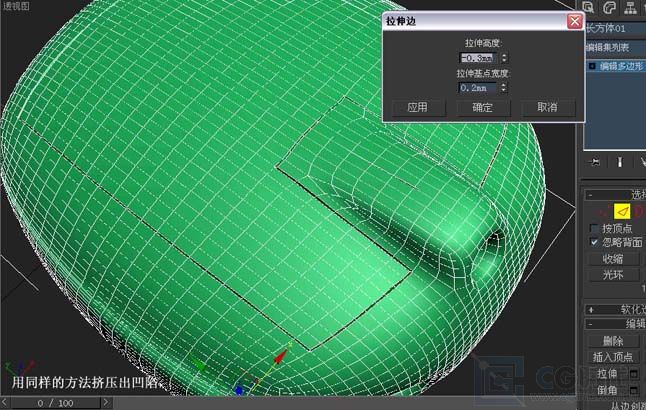Enable the 按顶点 checkbox
The height and width of the screenshot is (410, 646).
pyautogui.click(x=594, y=228)
